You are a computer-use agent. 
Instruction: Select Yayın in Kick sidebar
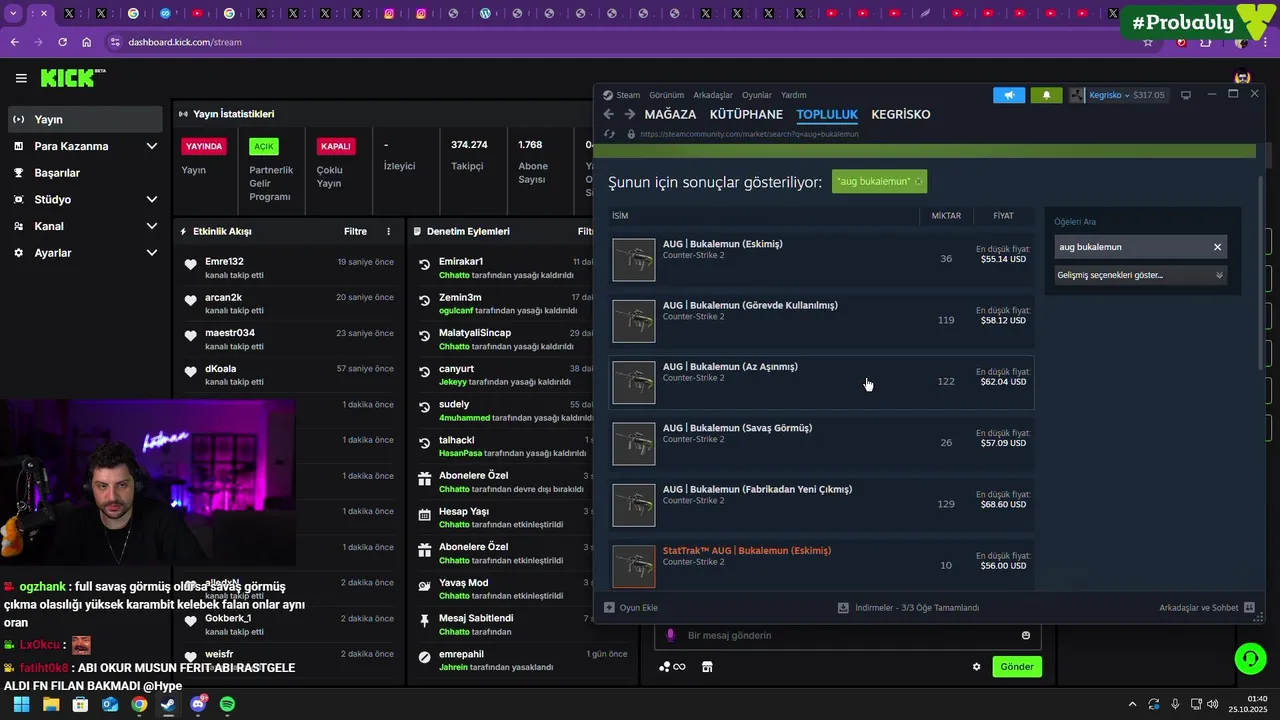pos(85,119)
